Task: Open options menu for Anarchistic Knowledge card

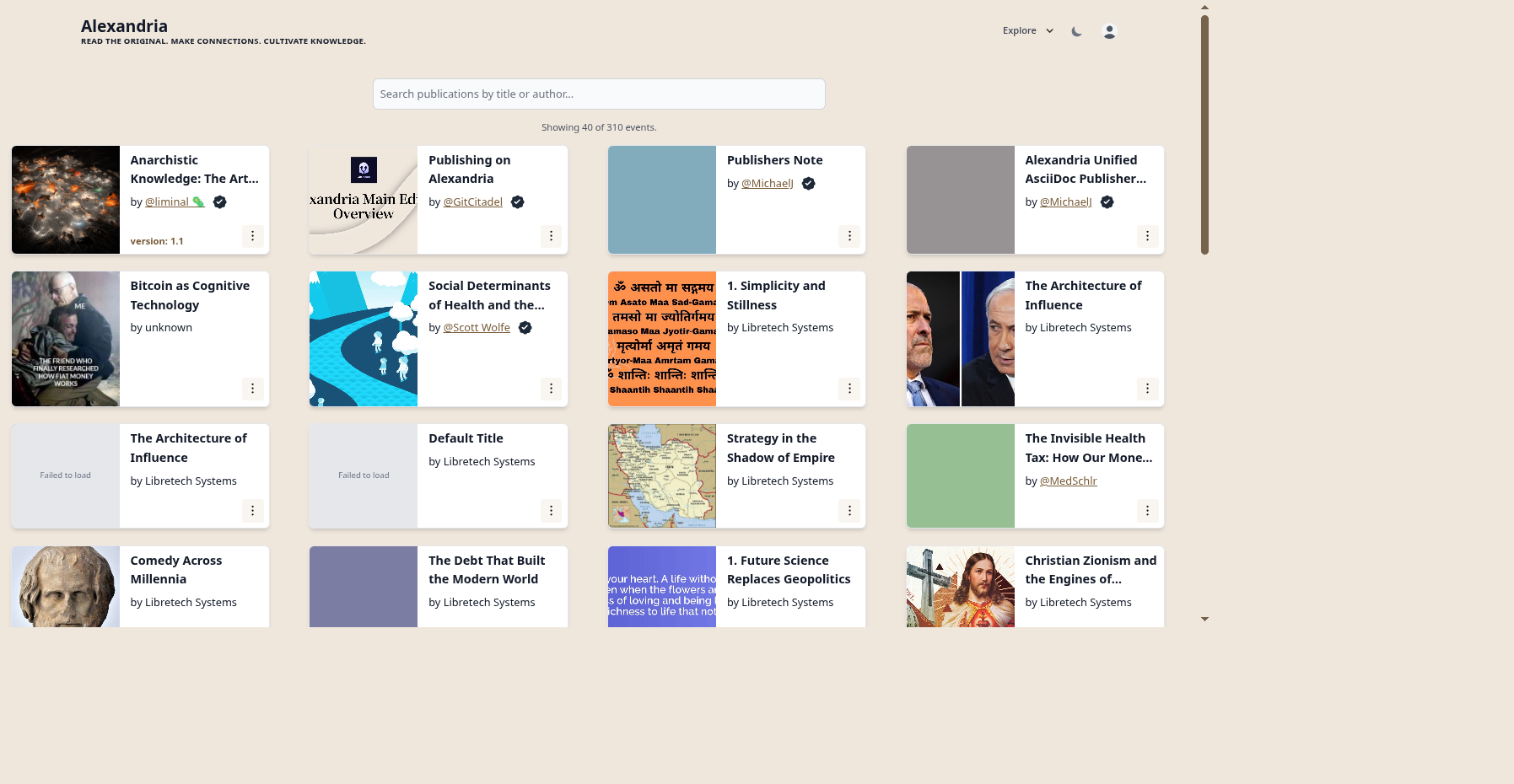Action: point(252,236)
